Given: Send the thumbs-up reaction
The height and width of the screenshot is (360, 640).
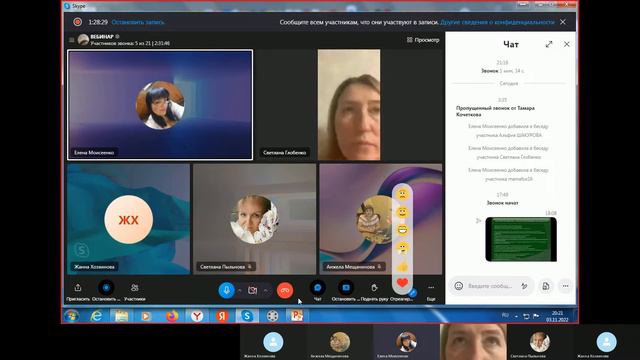Looking at the screenshot, I should click(402, 267).
